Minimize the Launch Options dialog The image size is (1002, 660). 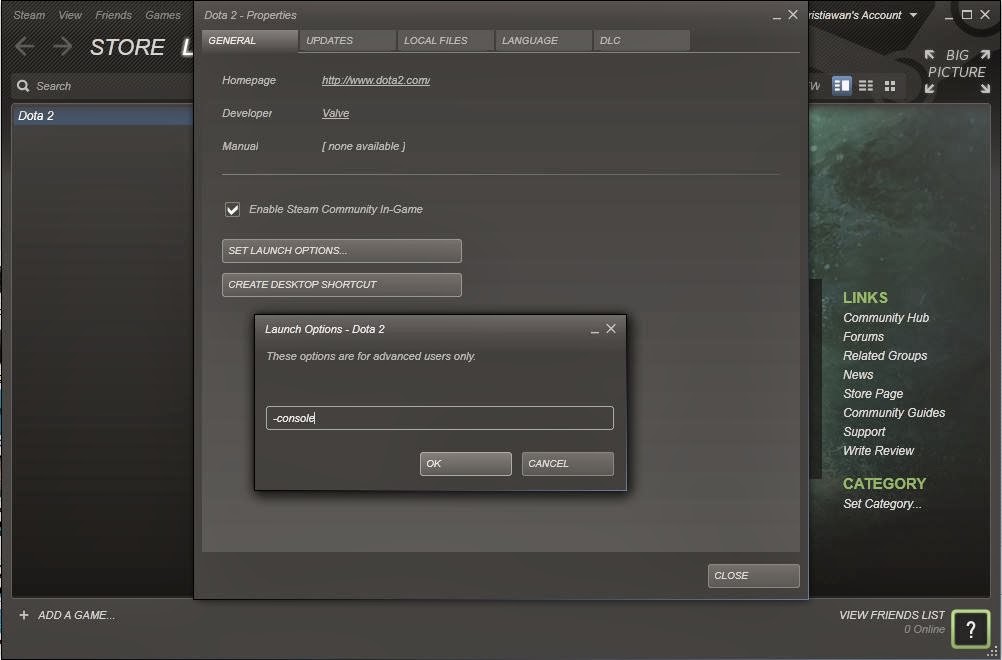coord(595,330)
